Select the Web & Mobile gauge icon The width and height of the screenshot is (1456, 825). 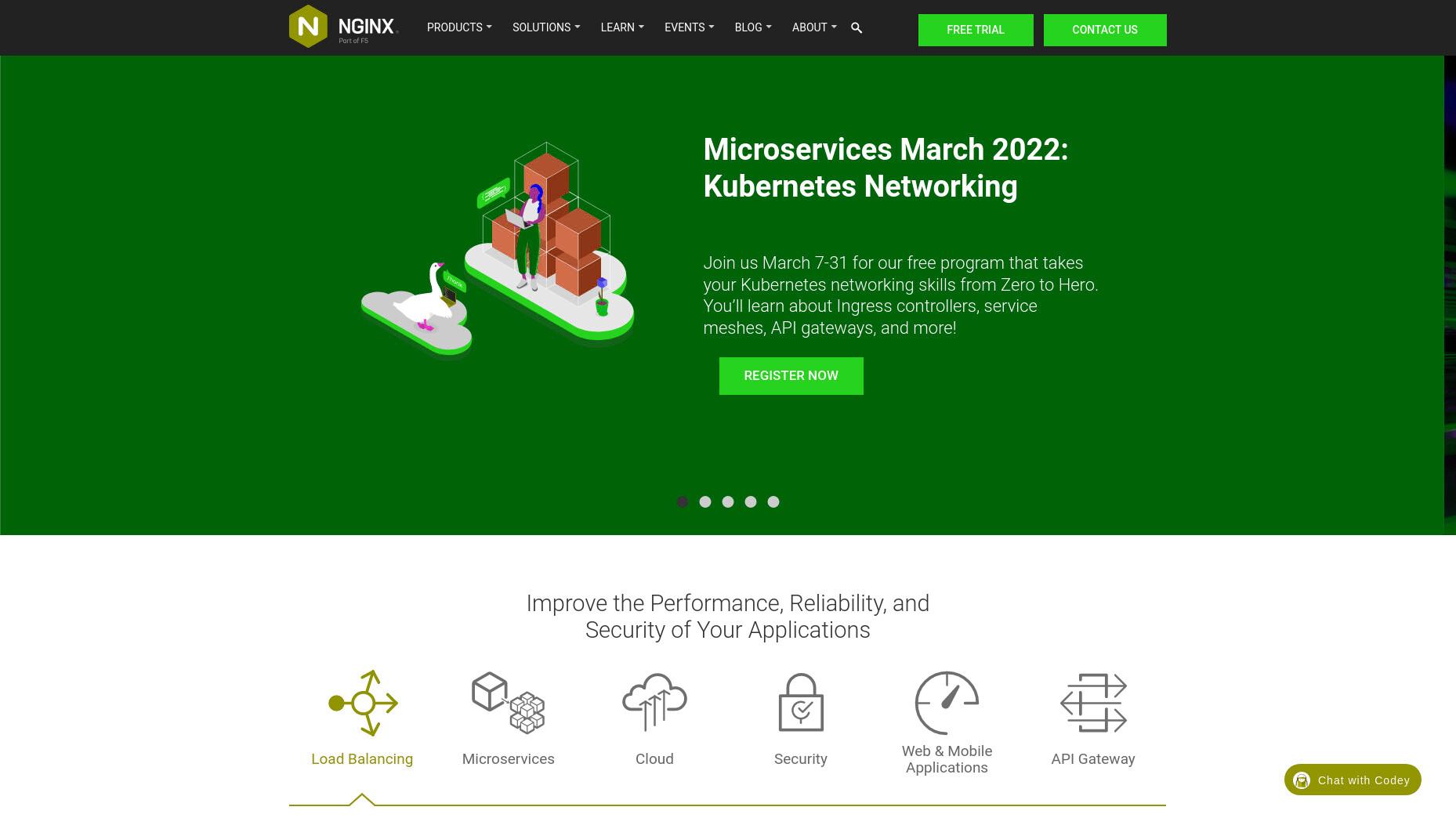pos(947,703)
